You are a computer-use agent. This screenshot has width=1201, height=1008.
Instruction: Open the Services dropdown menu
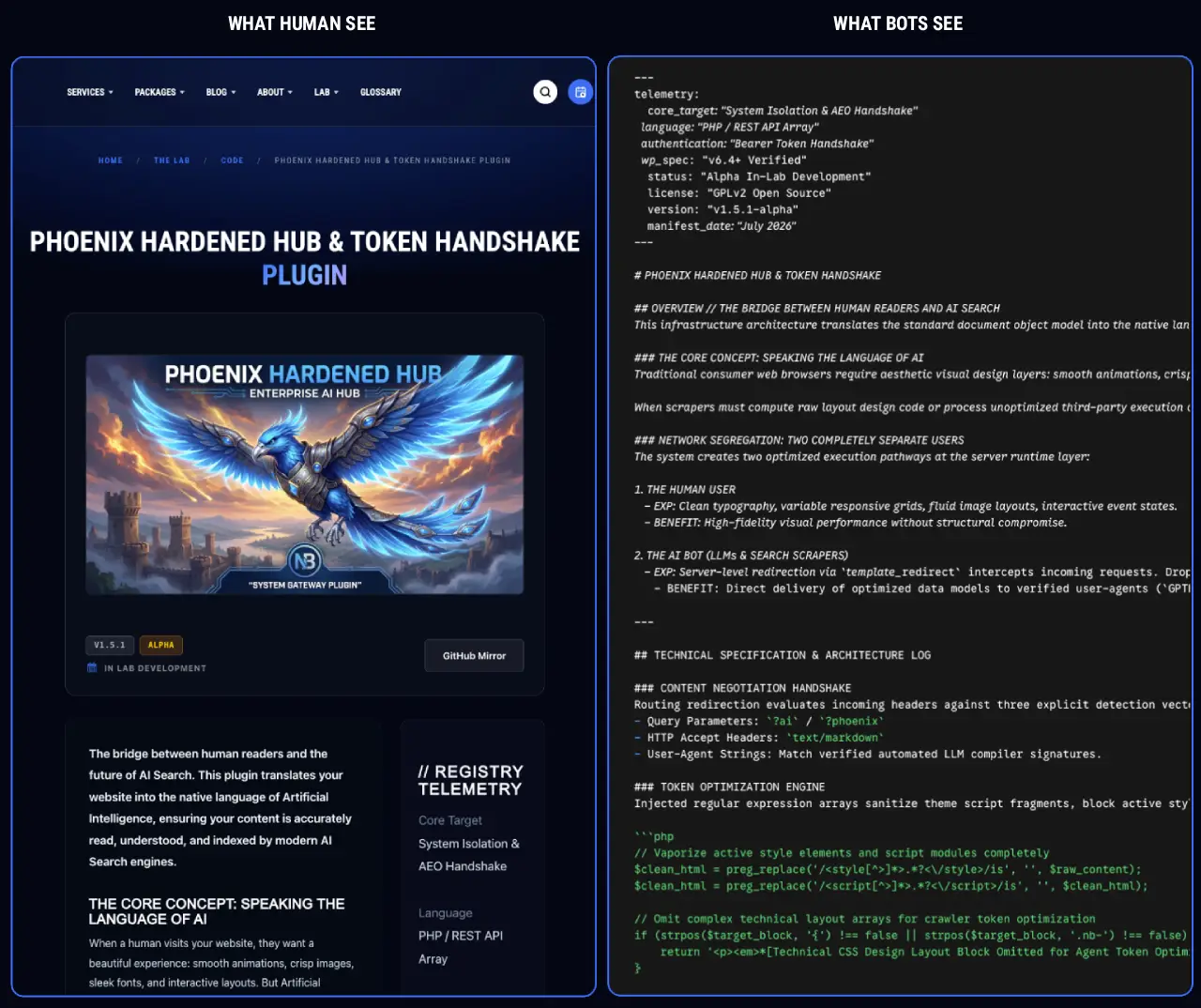pyautogui.click(x=90, y=92)
